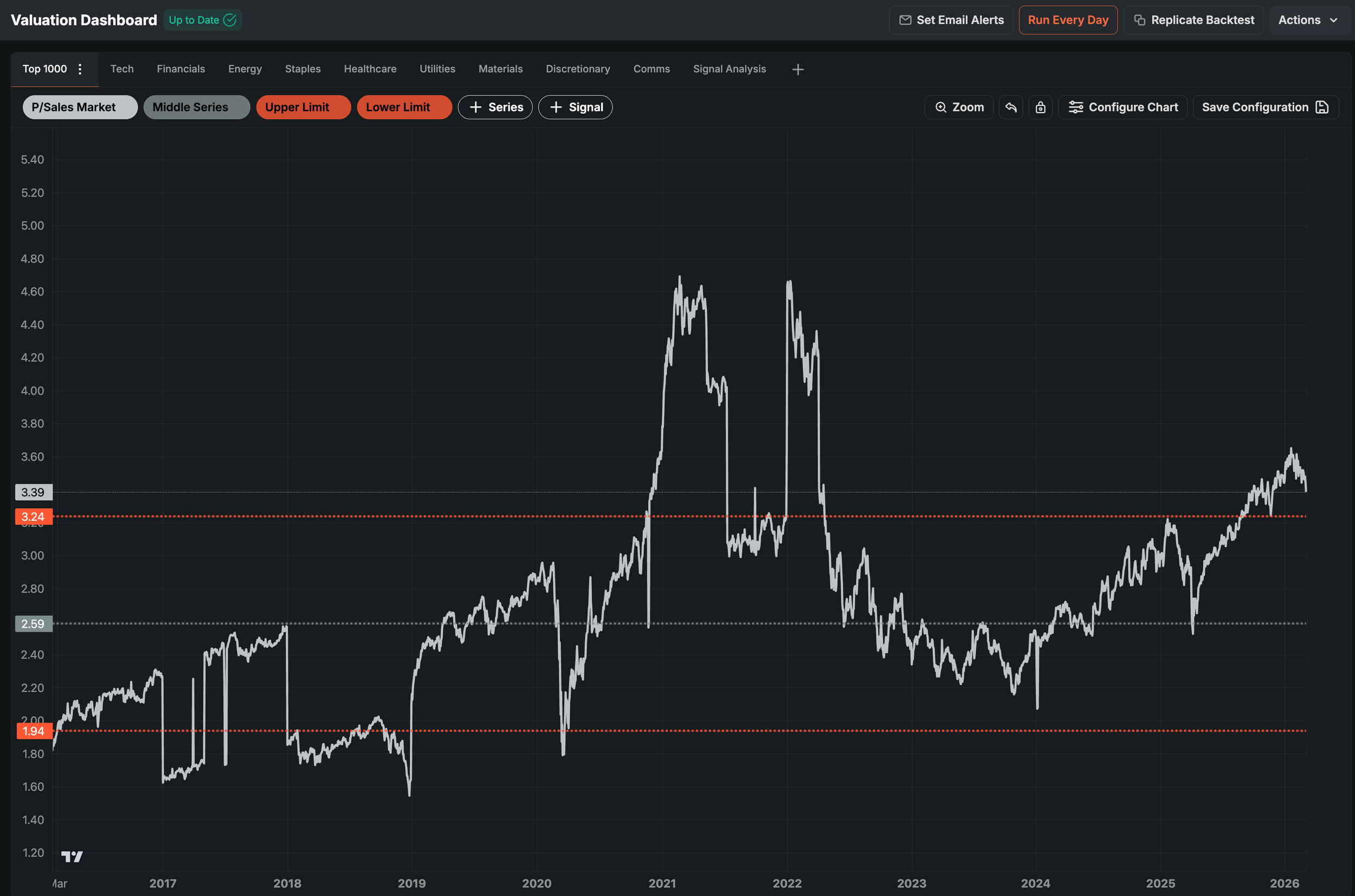
Task: Click the 3.24 upper limit price label
Action: pyautogui.click(x=33, y=517)
